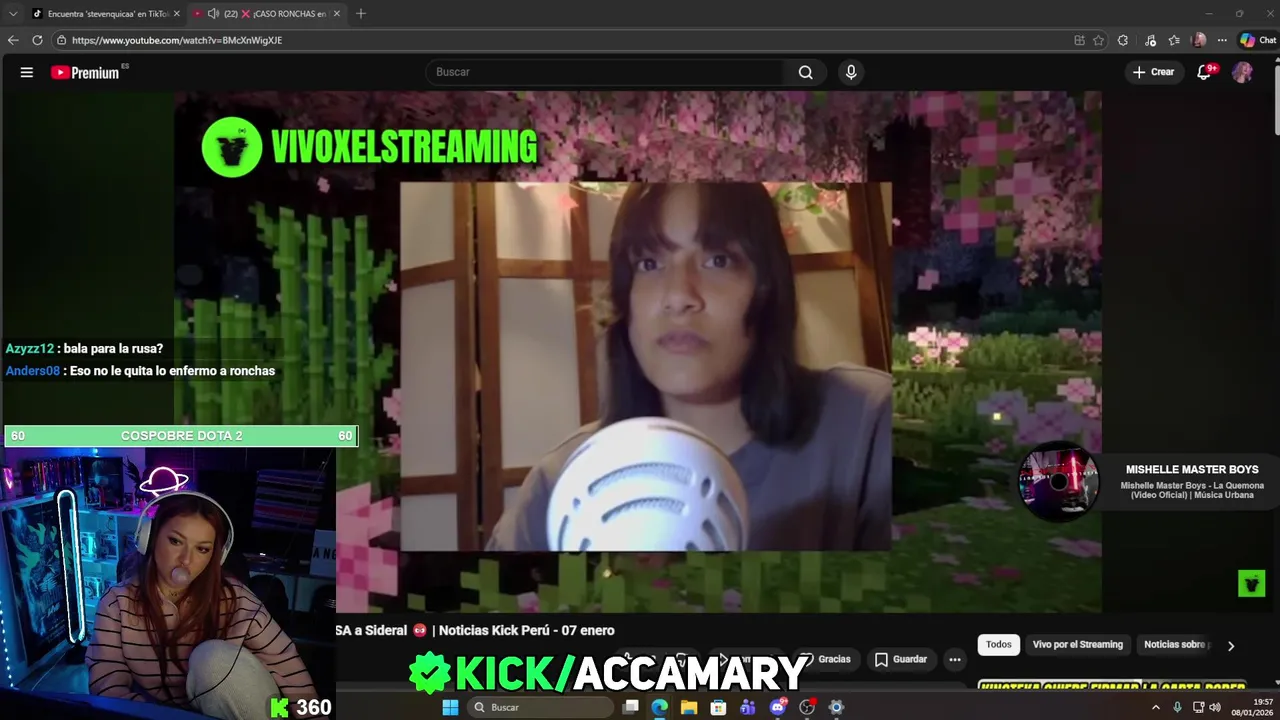The height and width of the screenshot is (720, 1280).
Task: Click the video player area
Action: (638, 351)
